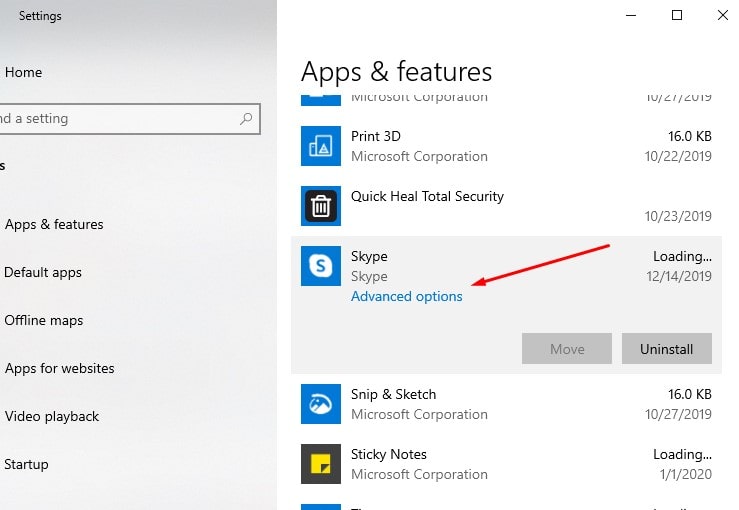
Task: Open Offline maps settings page
Action: (43, 321)
